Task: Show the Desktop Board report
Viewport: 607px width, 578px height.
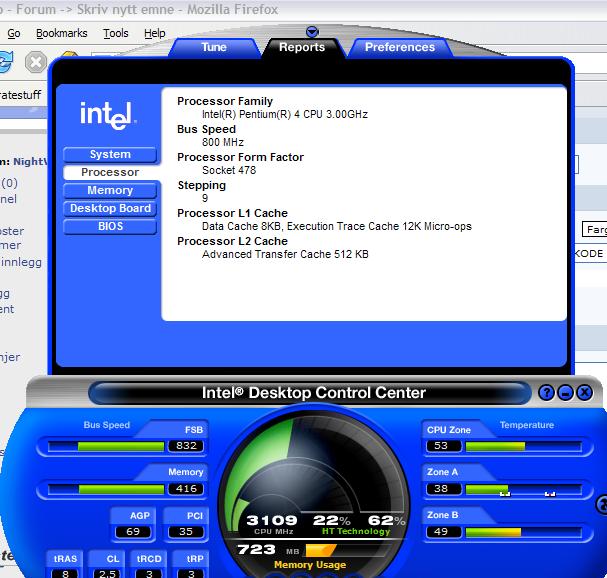Action: point(110,208)
